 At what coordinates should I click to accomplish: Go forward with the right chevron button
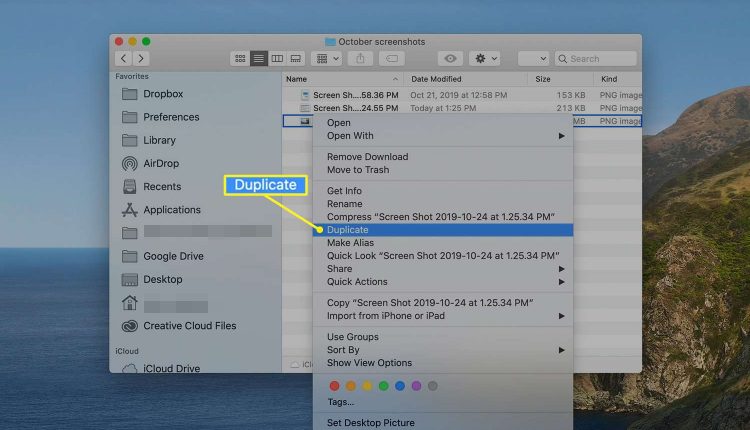point(141,58)
